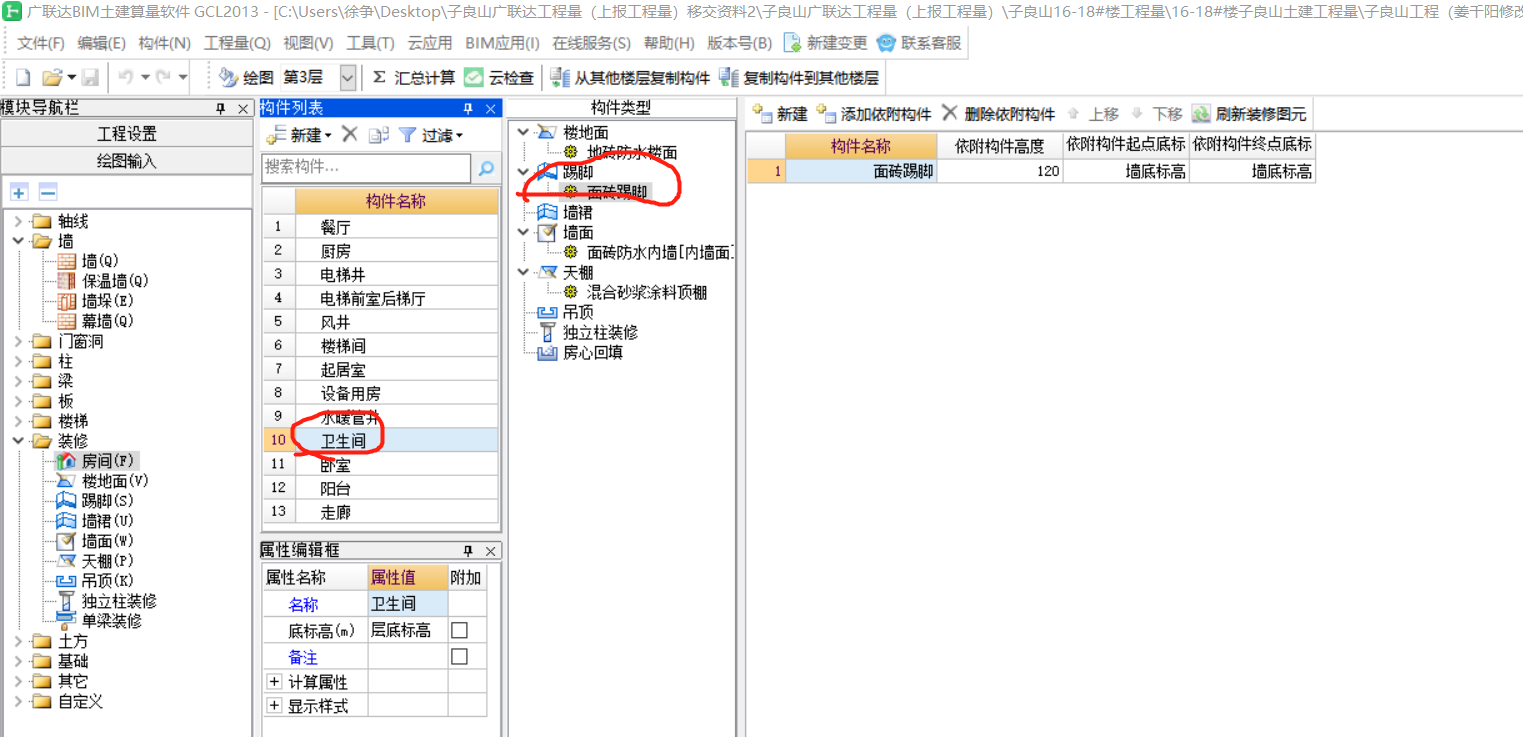This screenshot has width=1523, height=737.
Task: Pin the 属性编辑框 panel
Action: click(467, 551)
